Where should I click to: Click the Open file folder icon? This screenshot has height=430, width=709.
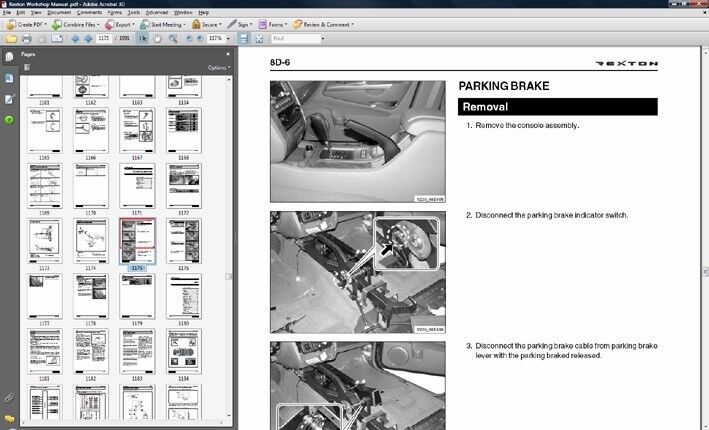[10, 39]
